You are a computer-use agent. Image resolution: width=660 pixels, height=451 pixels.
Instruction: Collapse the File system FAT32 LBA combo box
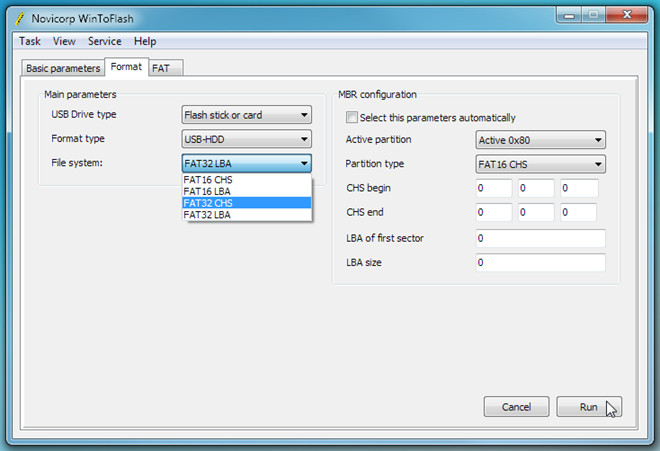(247, 163)
